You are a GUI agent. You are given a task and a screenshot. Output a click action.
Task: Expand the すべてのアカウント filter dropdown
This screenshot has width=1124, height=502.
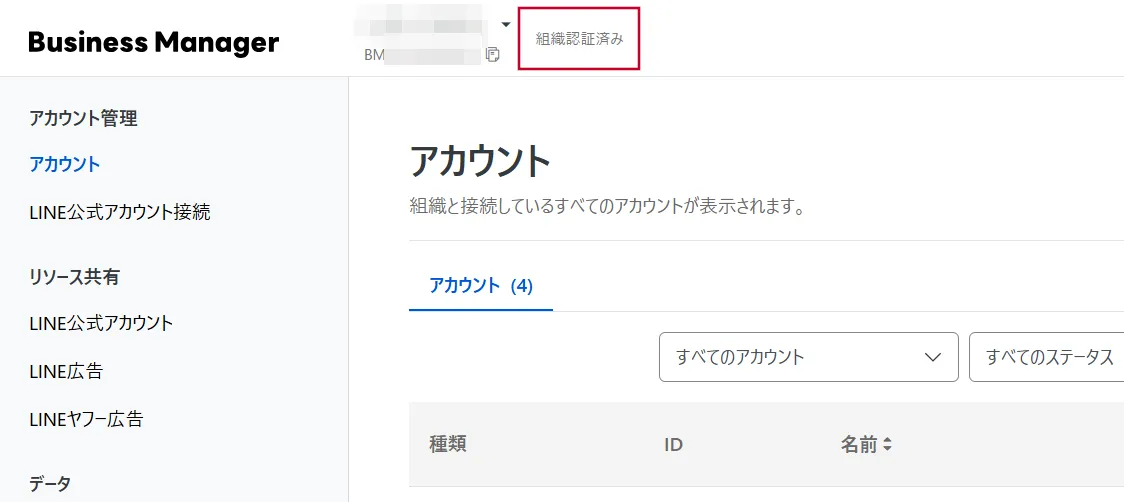click(808, 357)
